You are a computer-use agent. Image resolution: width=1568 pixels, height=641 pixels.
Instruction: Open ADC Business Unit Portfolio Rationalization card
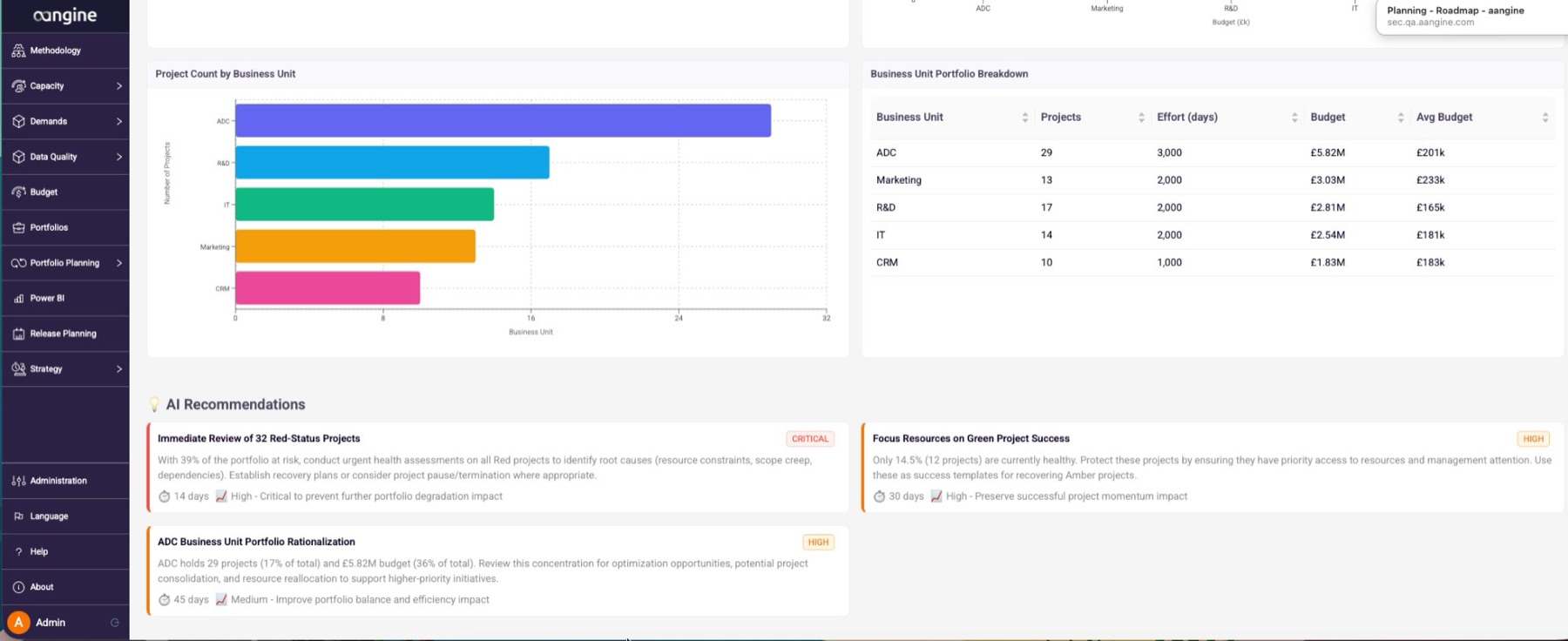pyautogui.click(x=498, y=570)
